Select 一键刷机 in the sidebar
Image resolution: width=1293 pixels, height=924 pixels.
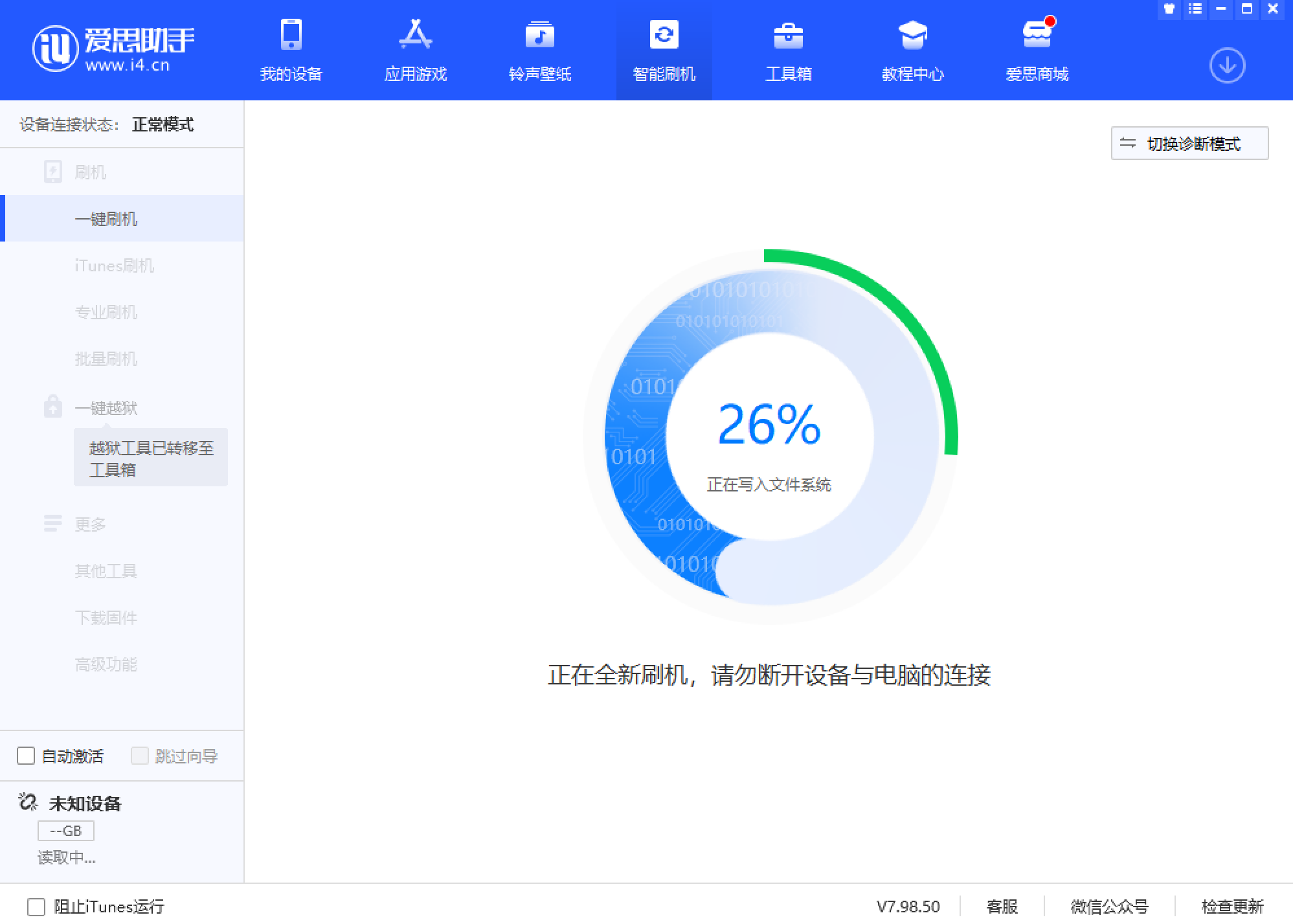point(106,219)
